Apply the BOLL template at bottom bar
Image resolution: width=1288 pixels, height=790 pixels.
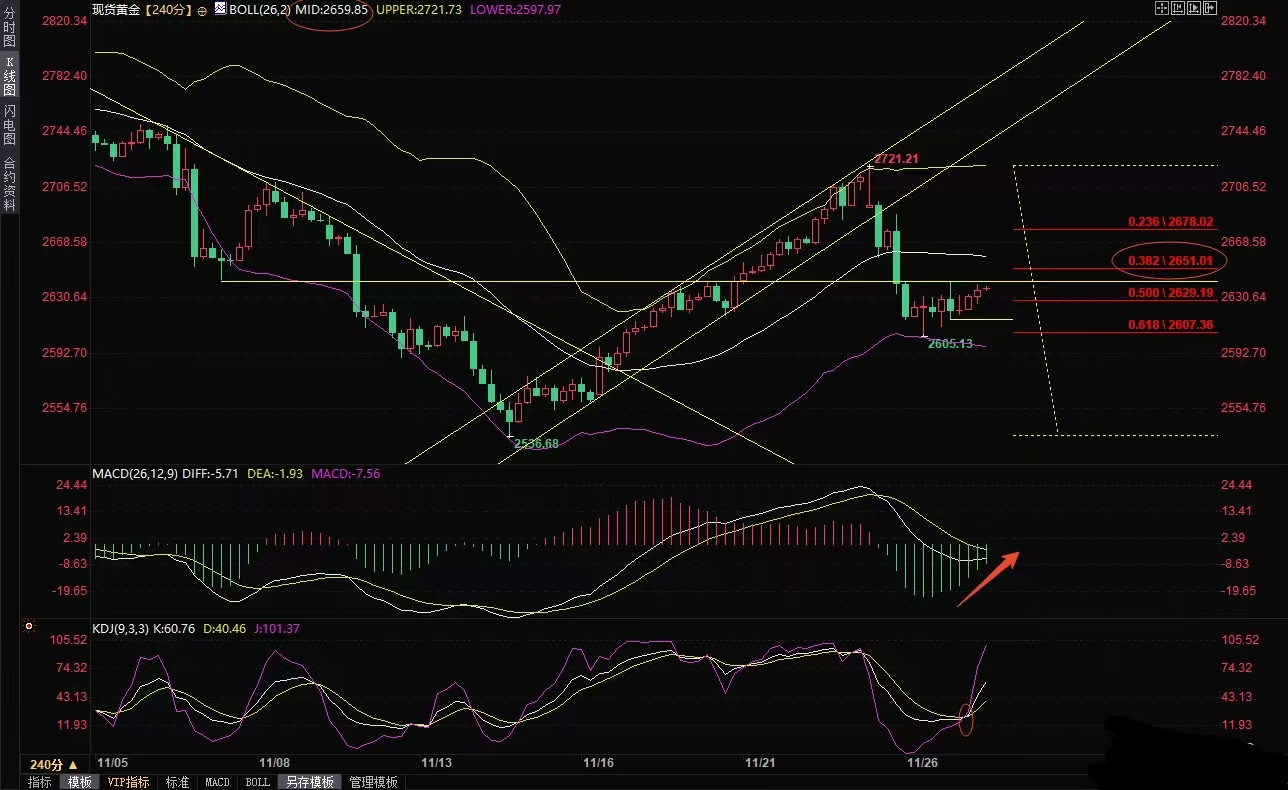pos(257,782)
